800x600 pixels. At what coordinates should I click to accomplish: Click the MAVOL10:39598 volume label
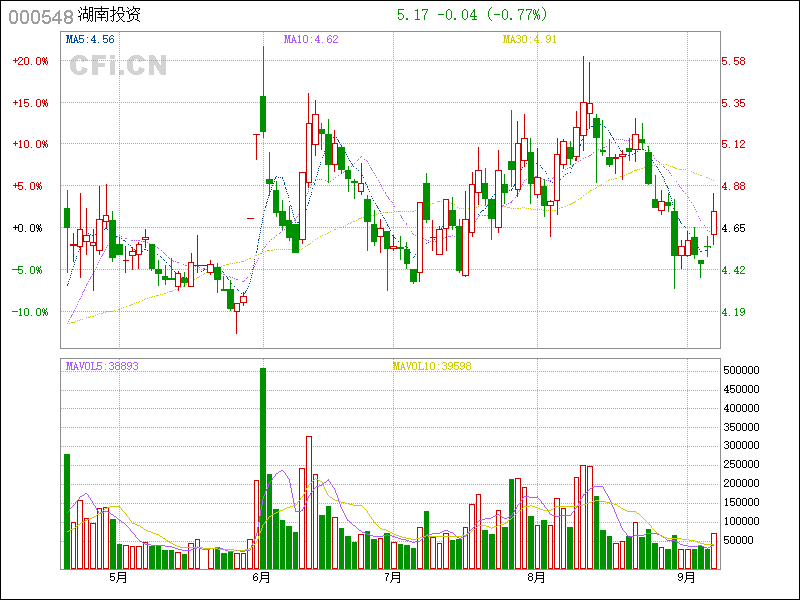432,366
